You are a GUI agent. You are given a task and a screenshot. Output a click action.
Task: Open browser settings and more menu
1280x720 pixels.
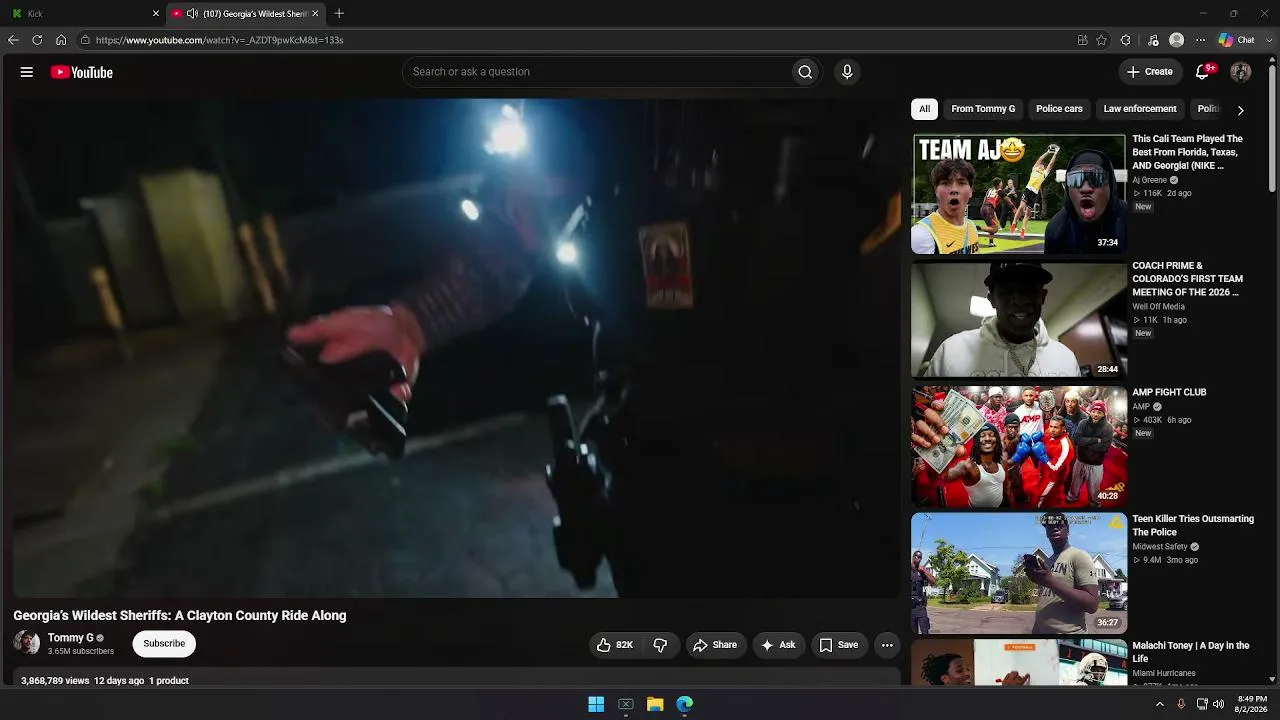tap(1201, 40)
